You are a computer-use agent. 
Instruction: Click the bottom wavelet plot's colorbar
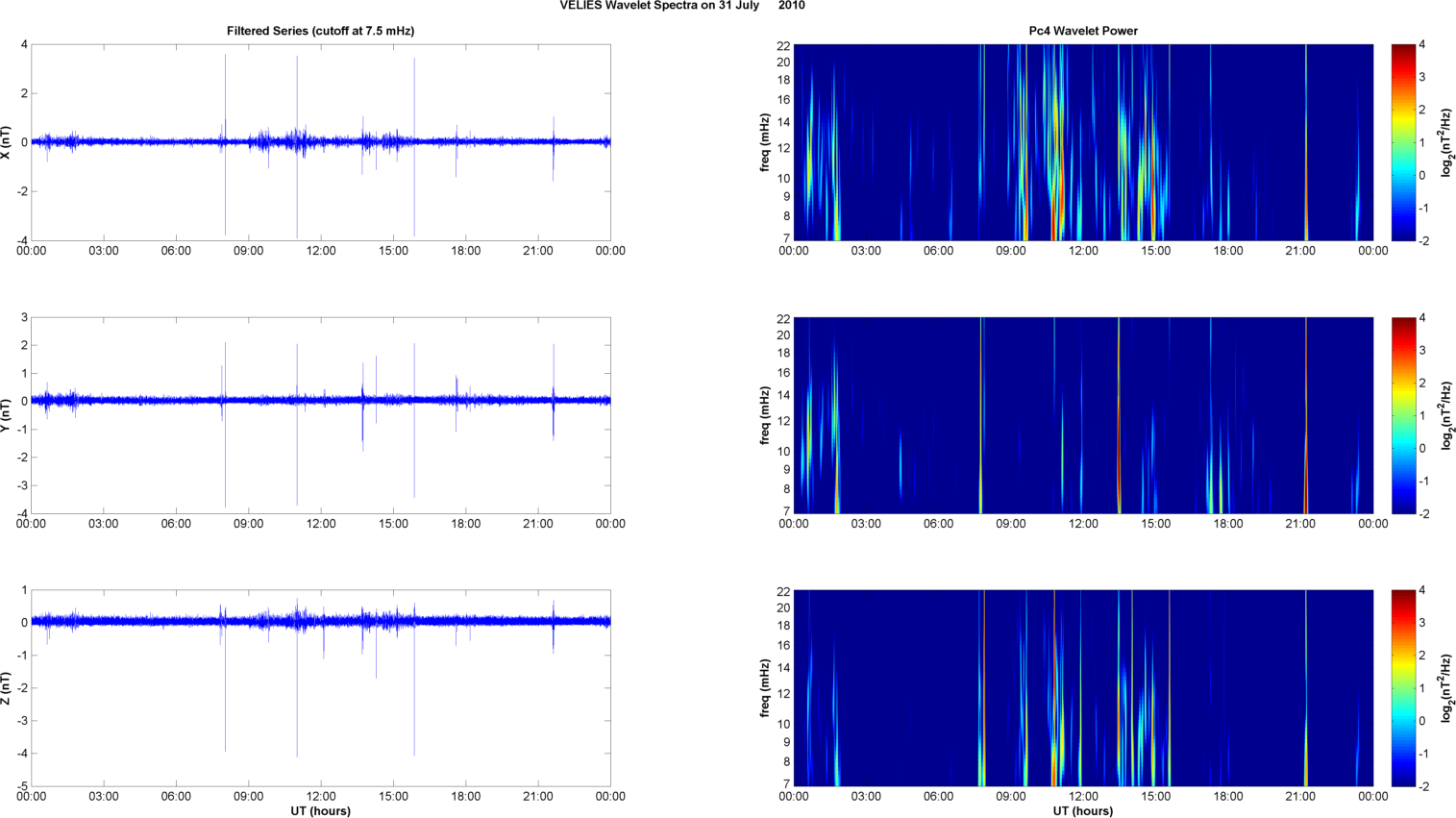1403,688
